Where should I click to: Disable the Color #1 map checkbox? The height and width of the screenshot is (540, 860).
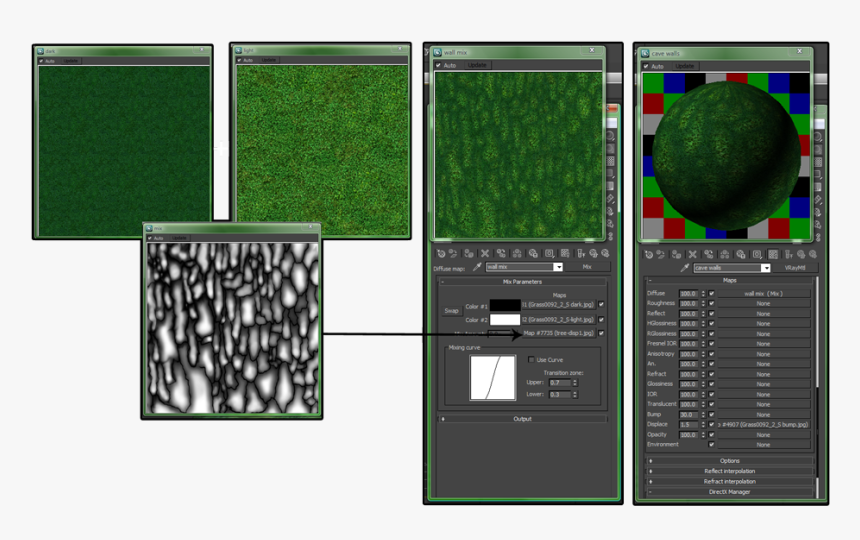point(602,304)
